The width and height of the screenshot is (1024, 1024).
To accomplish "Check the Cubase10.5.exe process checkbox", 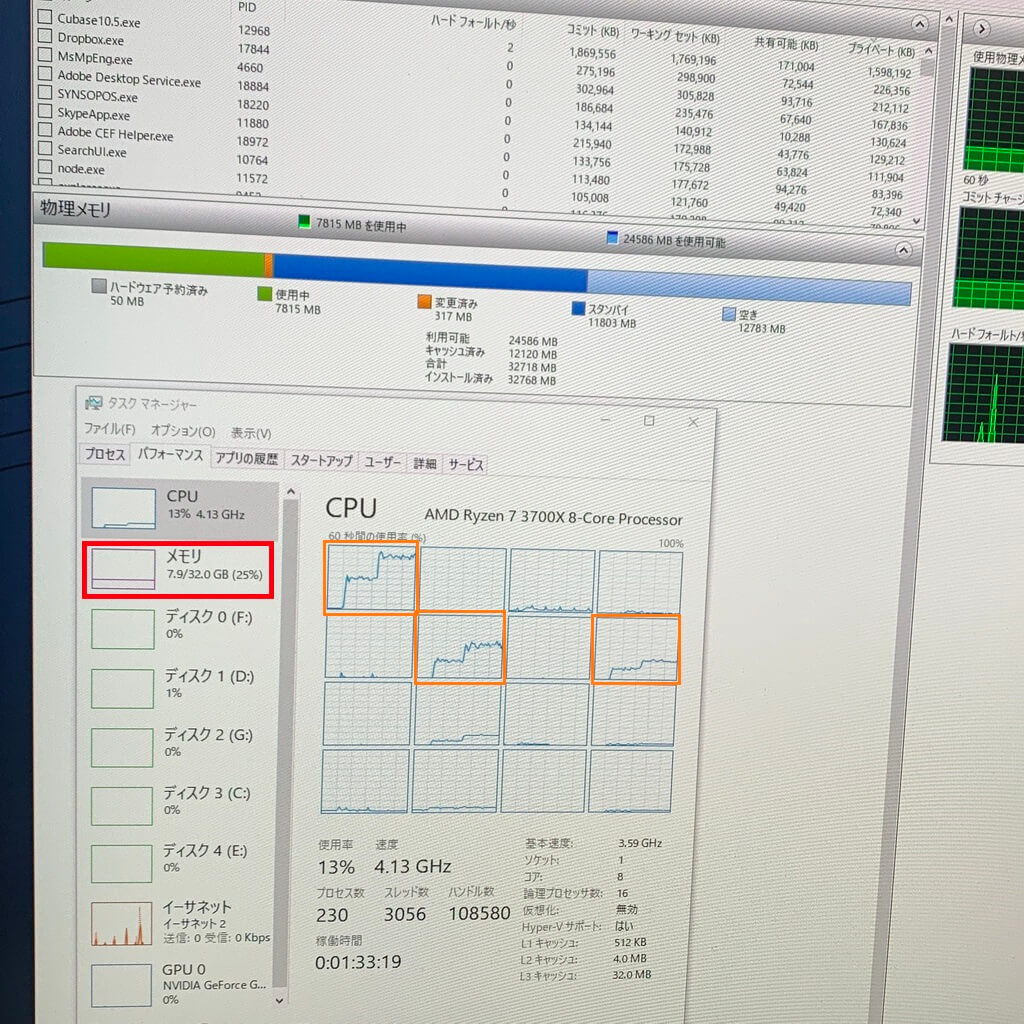I will (x=44, y=18).
